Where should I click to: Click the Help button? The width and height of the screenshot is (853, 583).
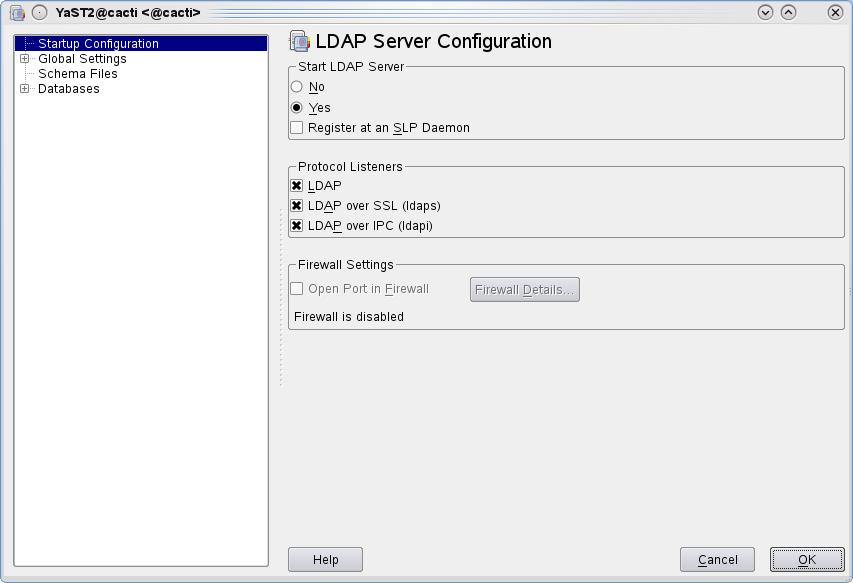point(325,559)
